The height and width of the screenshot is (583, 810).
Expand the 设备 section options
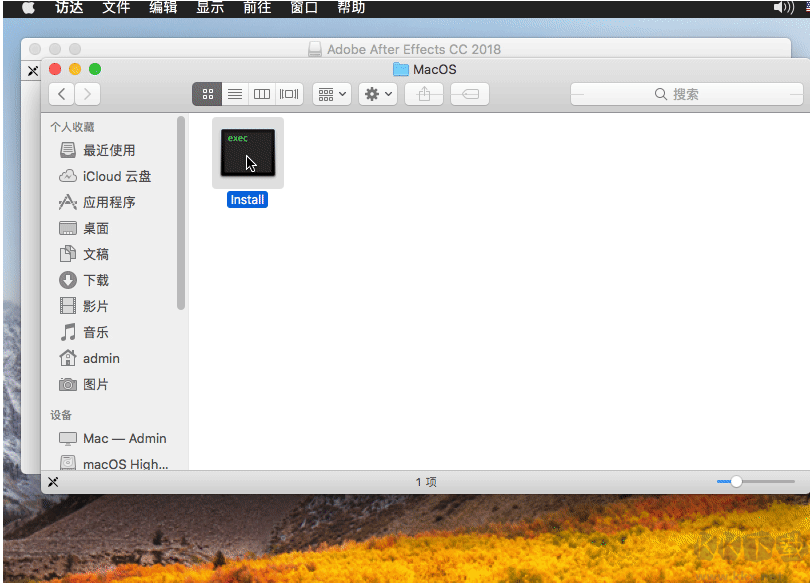pyautogui.click(x=60, y=414)
